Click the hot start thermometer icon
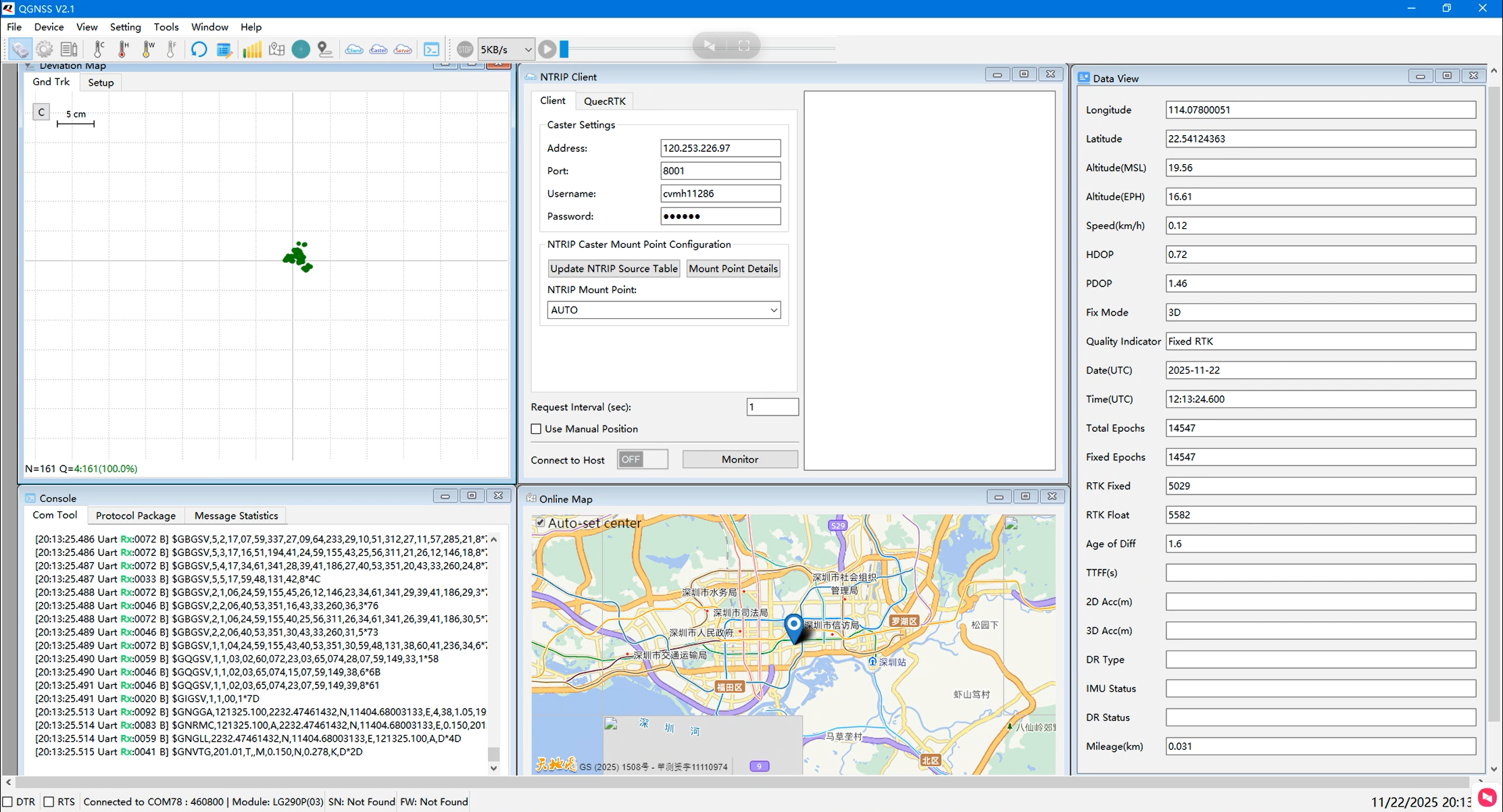The height and width of the screenshot is (812, 1503). tap(123, 49)
